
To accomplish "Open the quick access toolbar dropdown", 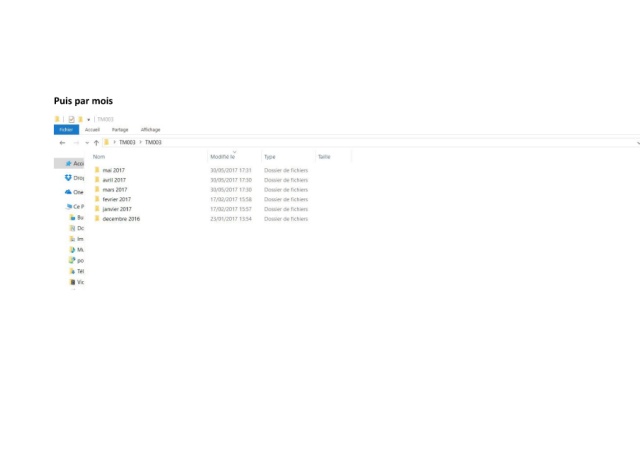I will pyautogui.click(x=88, y=120).
